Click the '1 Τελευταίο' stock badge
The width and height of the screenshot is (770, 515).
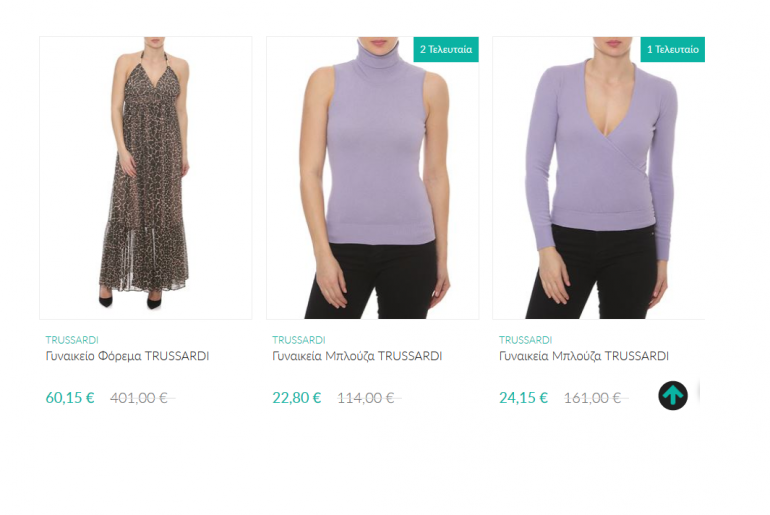coord(673,49)
